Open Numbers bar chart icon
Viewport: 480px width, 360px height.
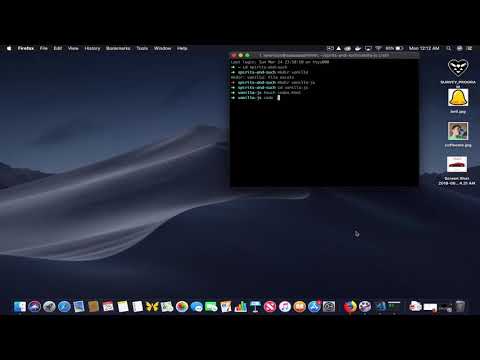tap(240, 306)
